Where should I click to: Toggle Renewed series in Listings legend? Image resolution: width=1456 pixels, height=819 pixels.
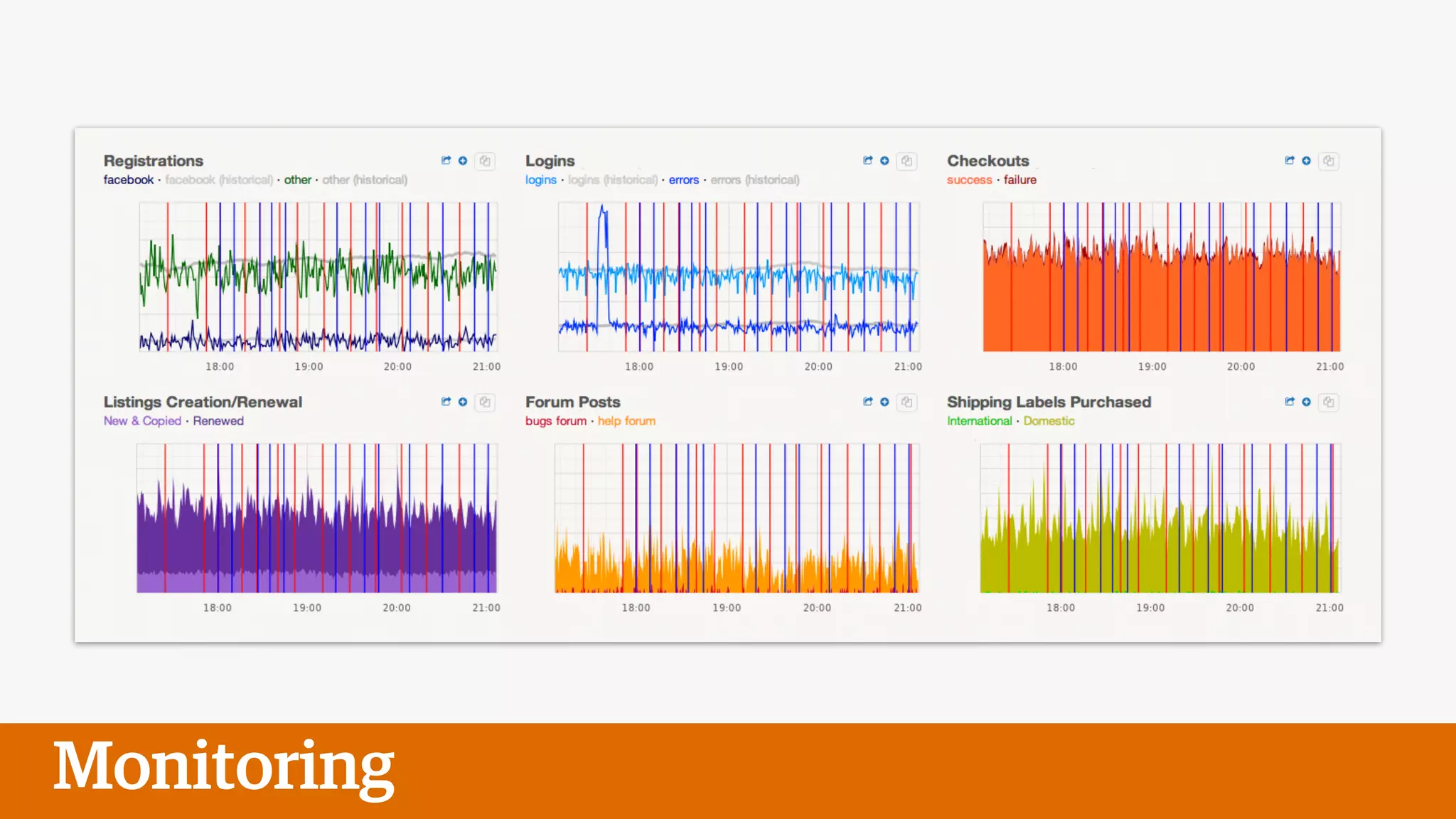(218, 421)
